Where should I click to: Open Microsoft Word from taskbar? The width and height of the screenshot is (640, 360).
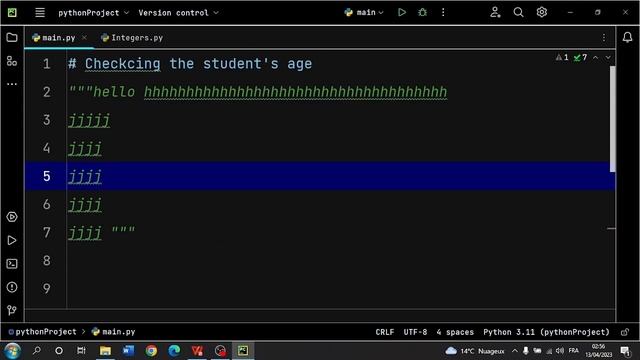point(128,351)
